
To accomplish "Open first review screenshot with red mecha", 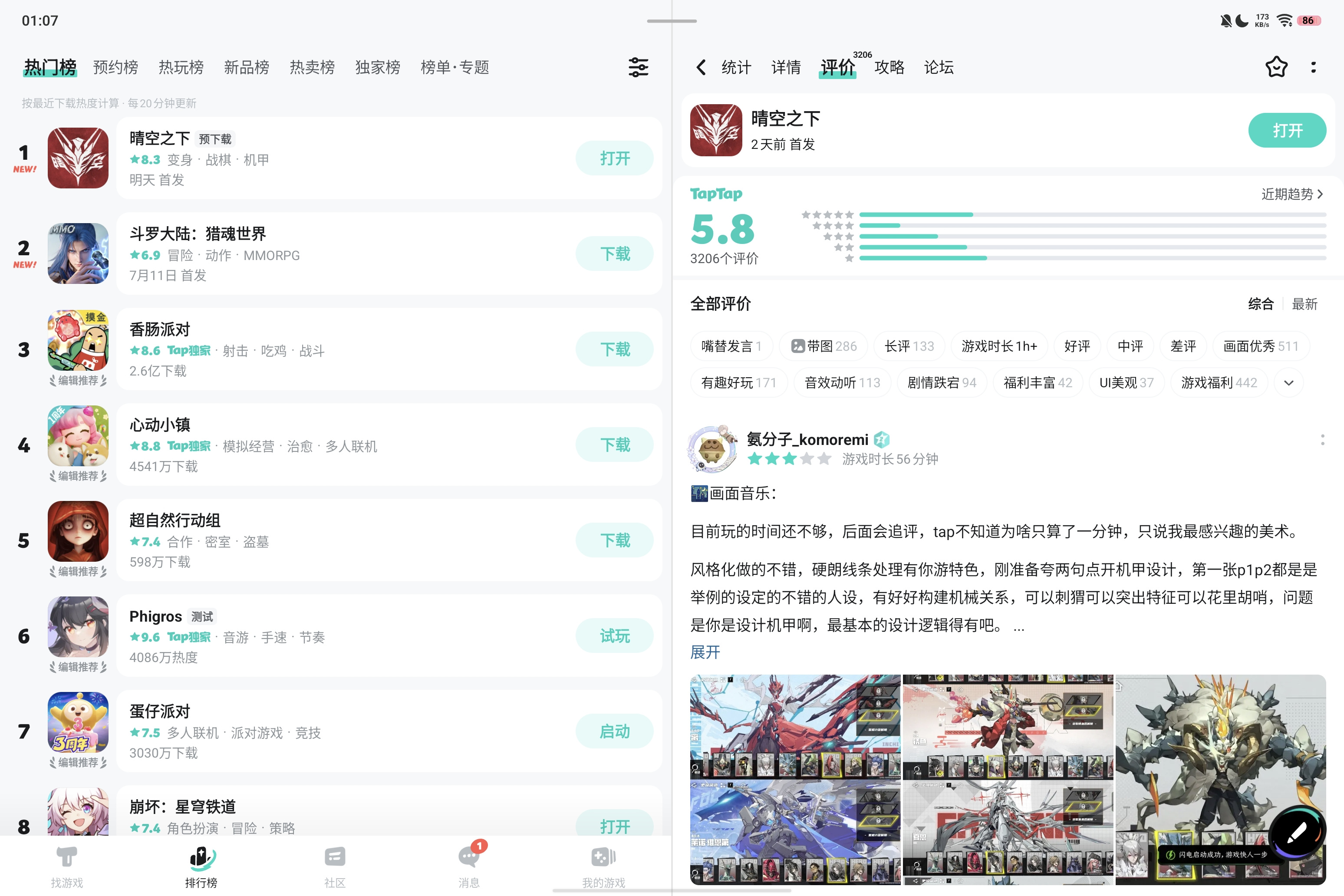I will point(795,780).
